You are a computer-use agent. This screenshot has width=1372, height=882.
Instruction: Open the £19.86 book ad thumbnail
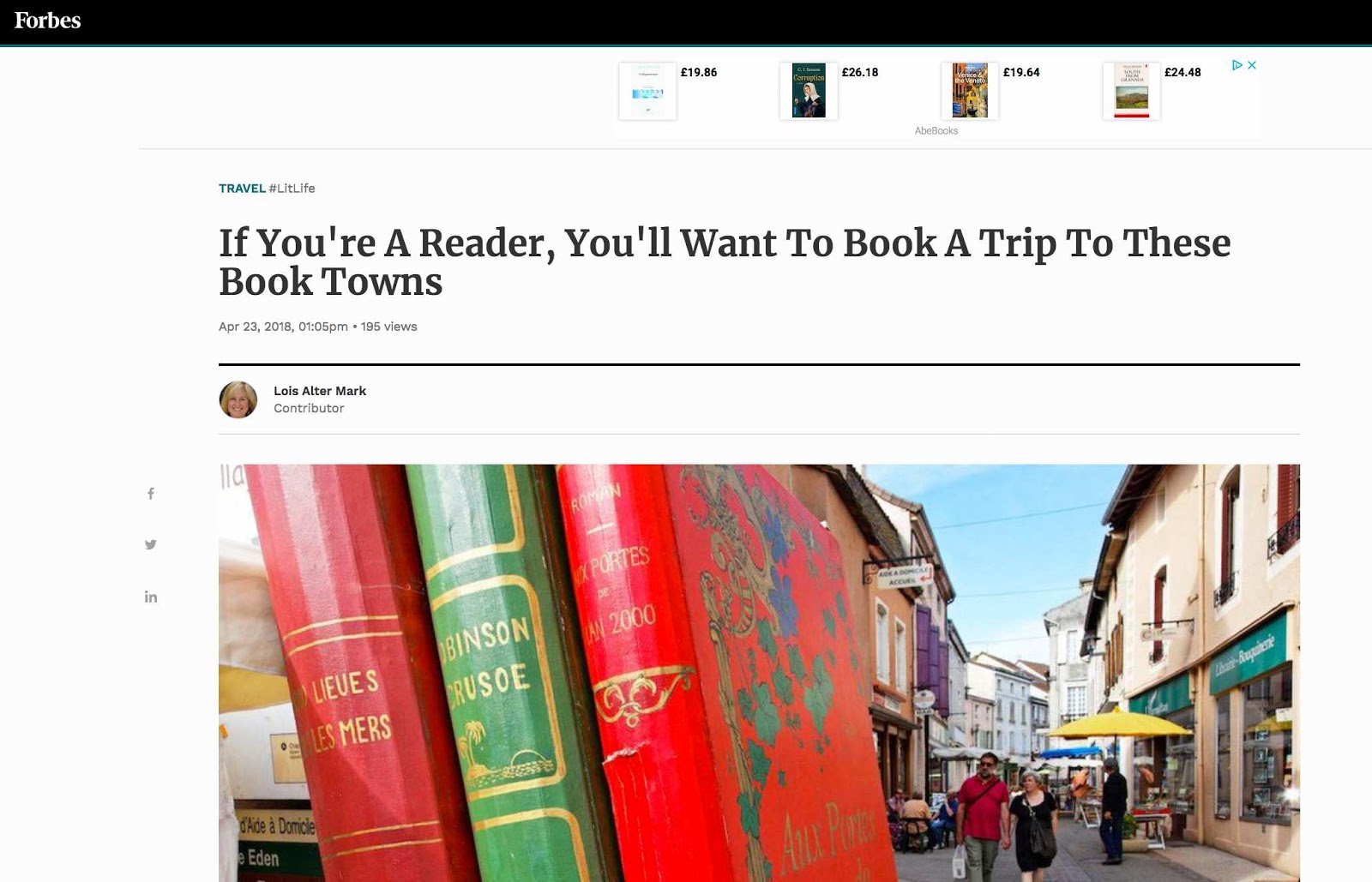pyautogui.click(x=647, y=91)
